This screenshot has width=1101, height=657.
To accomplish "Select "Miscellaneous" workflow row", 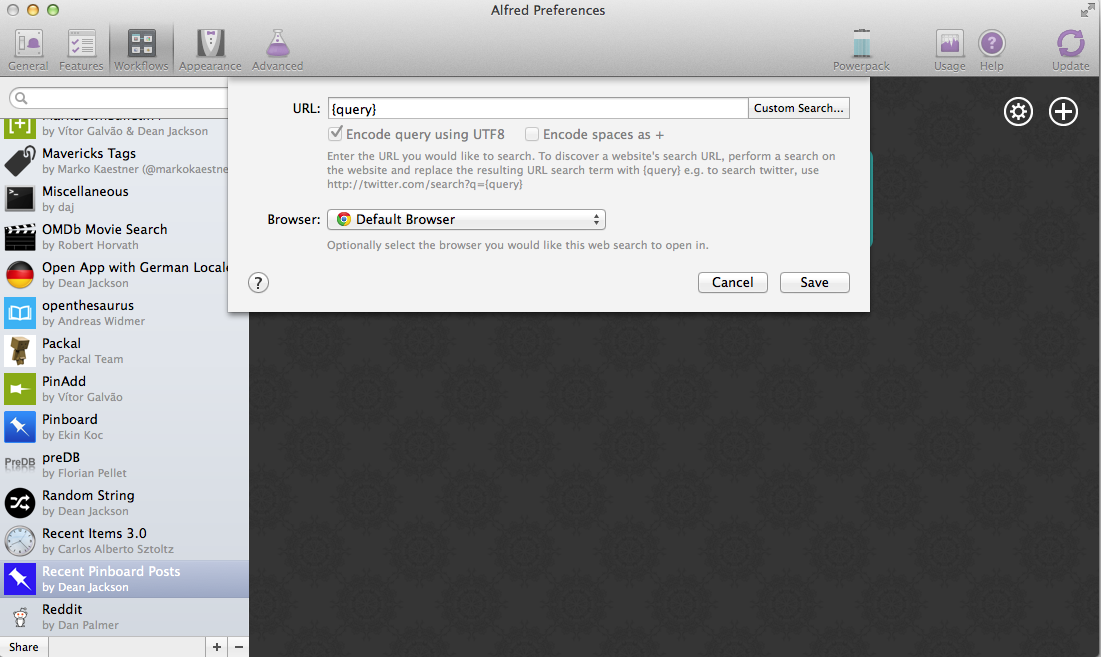I will (x=124, y=199).
